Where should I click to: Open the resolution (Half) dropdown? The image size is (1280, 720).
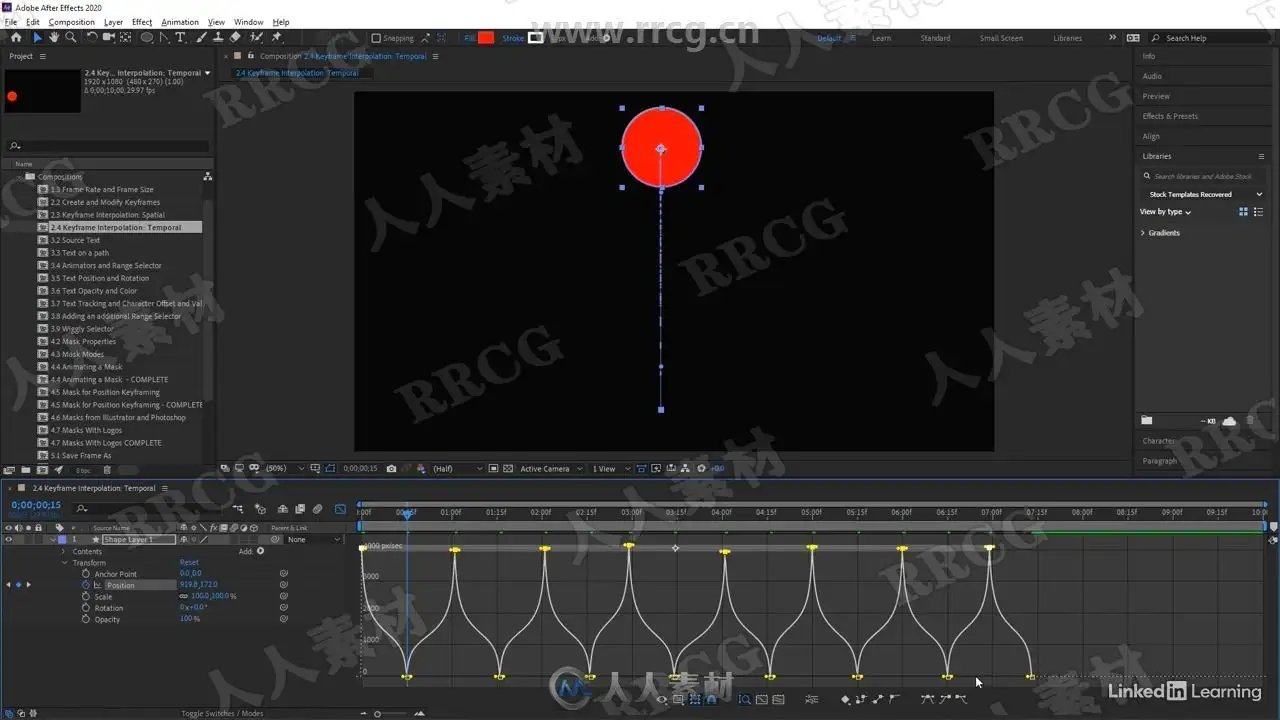point(457,468)
